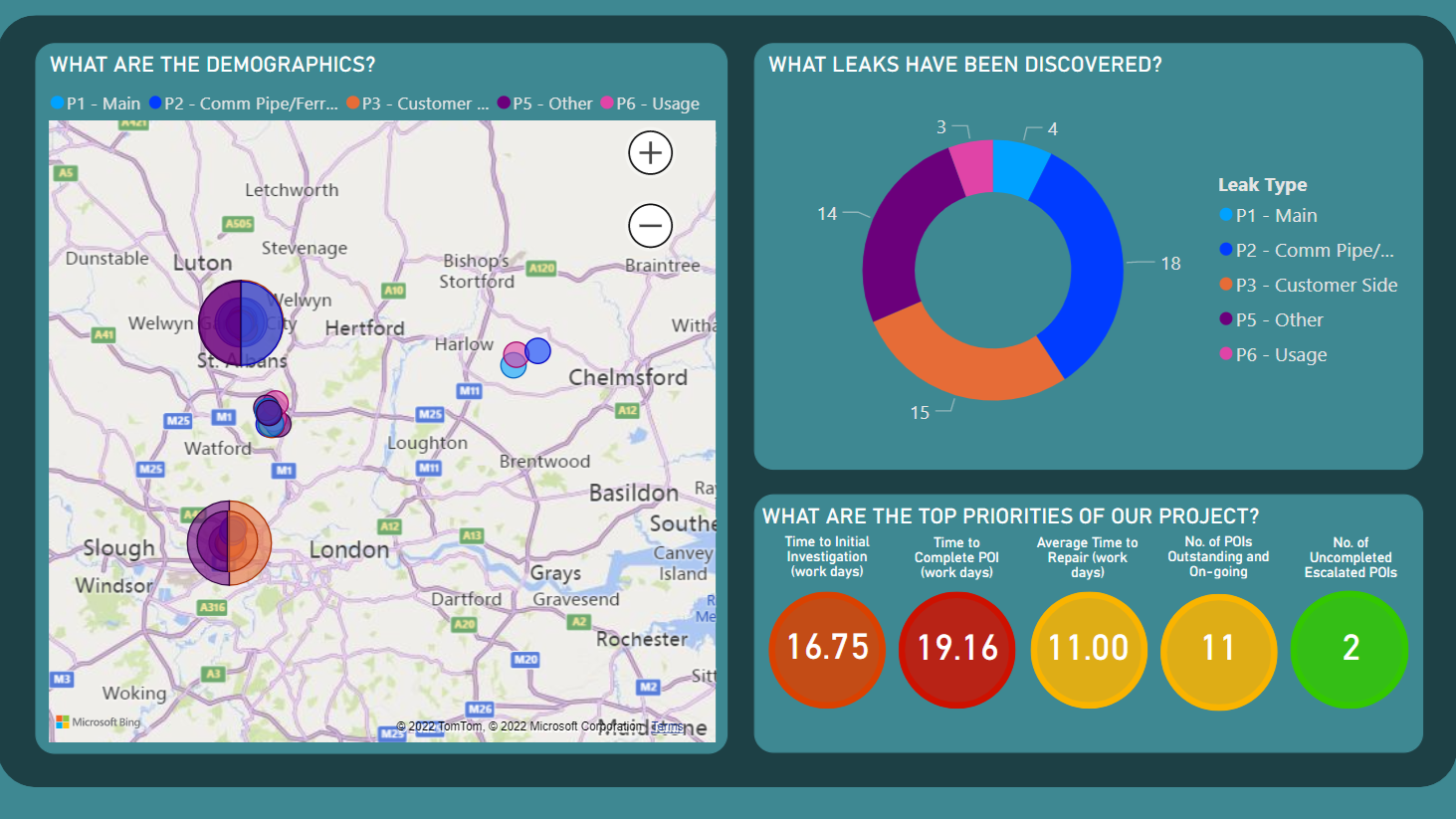
Task: Filter by P1 - Main in Leak Type legend
Action: tap(1269, 216)
